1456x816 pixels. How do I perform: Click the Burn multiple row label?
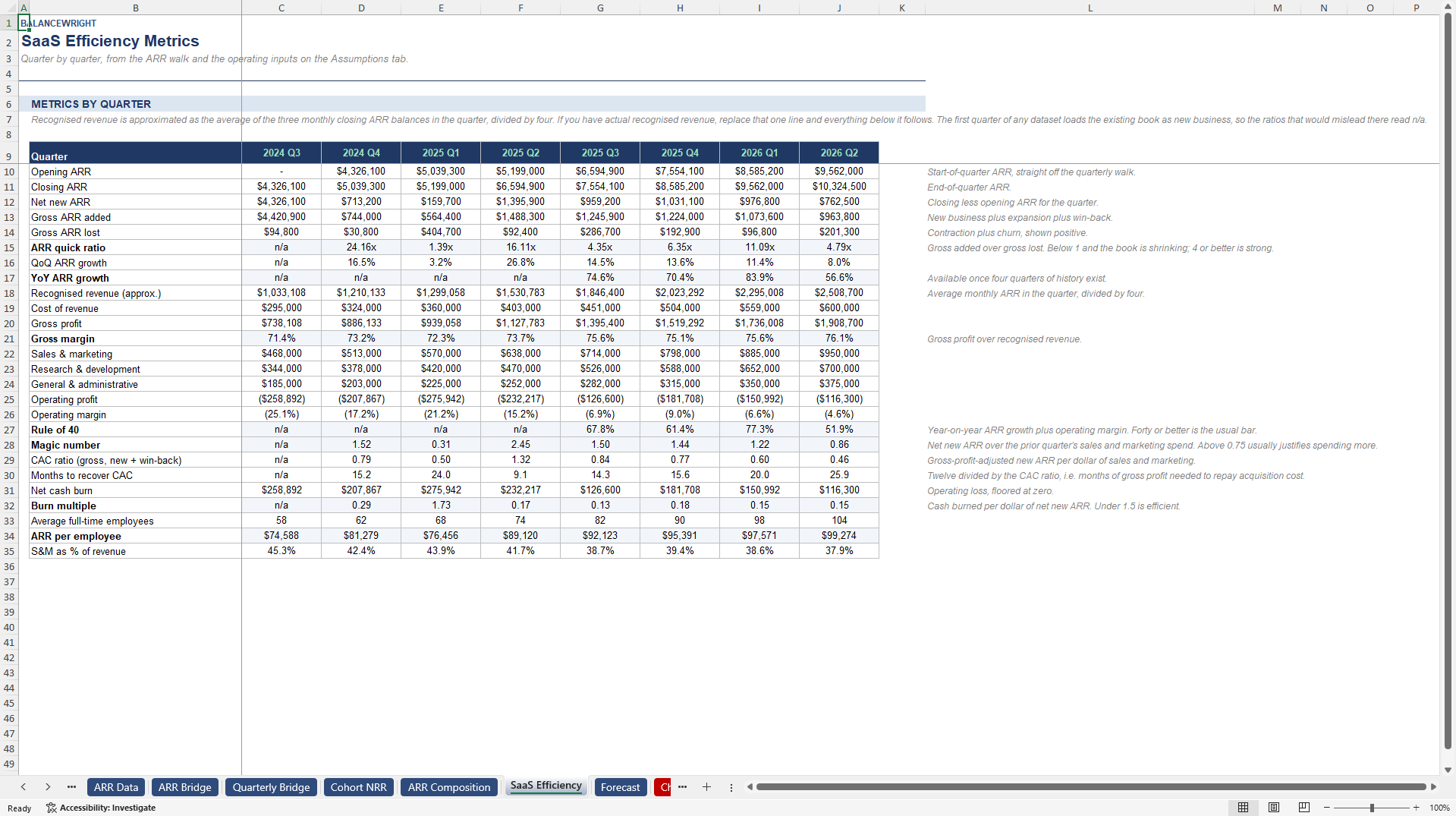pyautogui.click(x=64, y=506)
